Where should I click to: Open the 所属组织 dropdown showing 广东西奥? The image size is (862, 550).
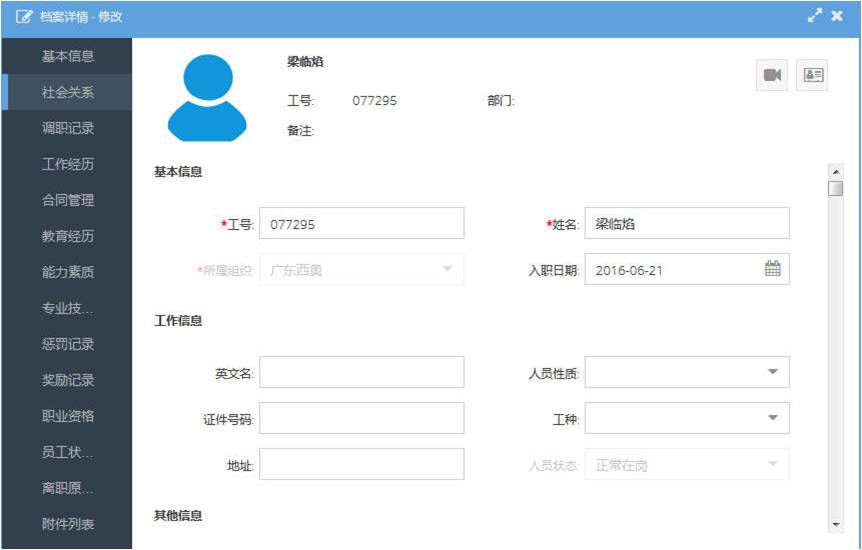pyautogui.click(x=362, y=270)
